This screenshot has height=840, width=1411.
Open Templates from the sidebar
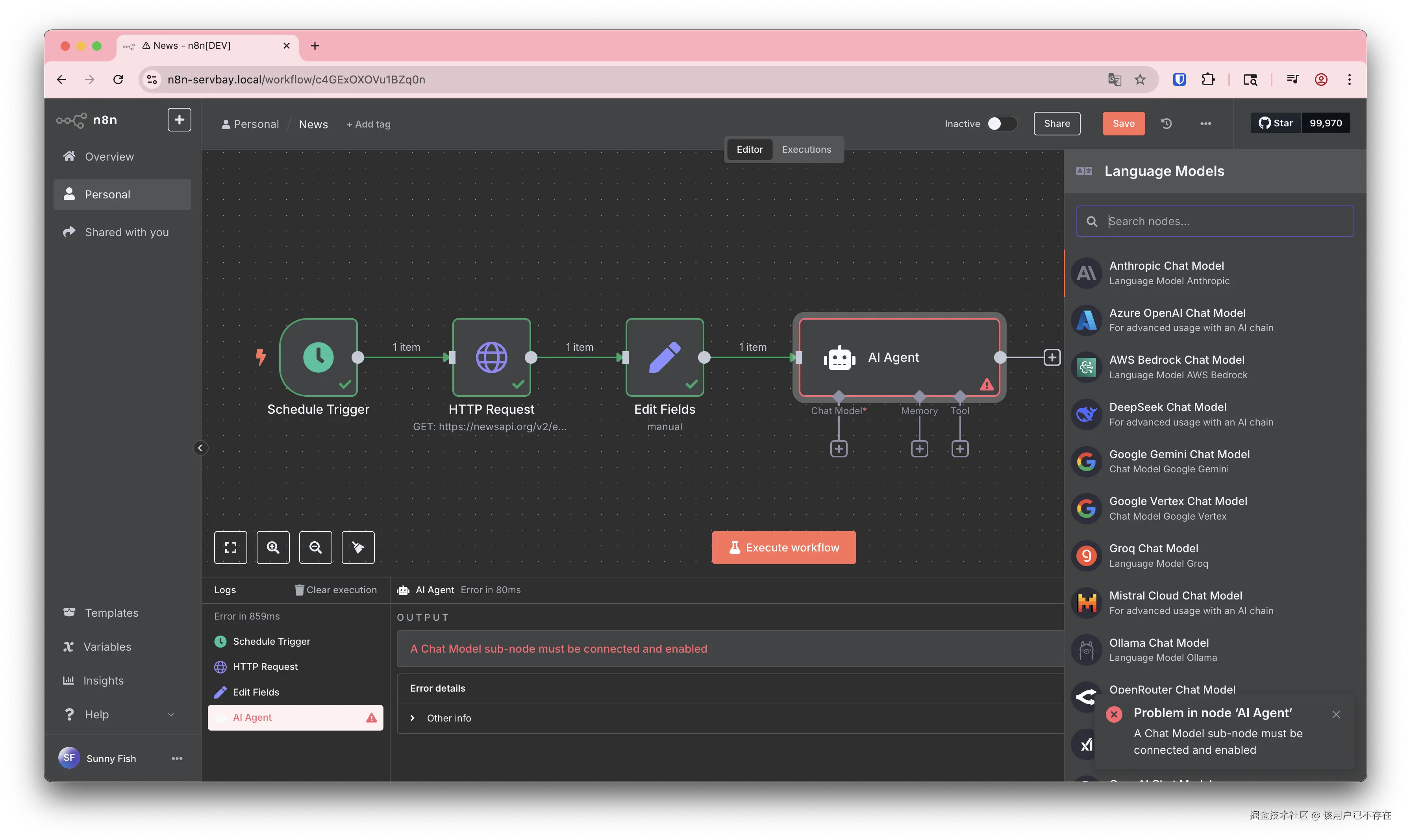click(x=111, y=612)
